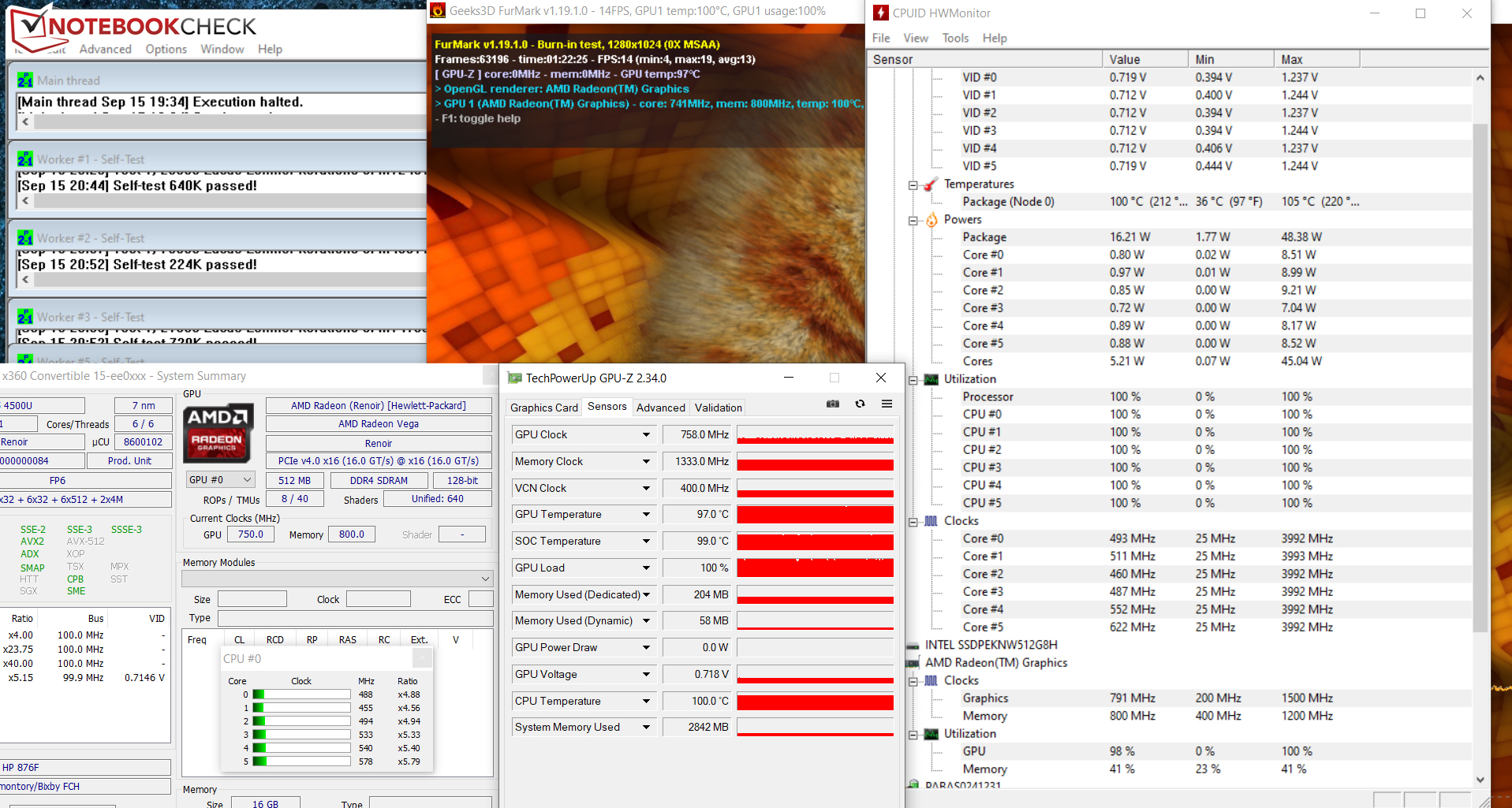Click the AMD Radeon Vega name field
This screenshot has height=808, width=1512.
click(x=379, y=423)
